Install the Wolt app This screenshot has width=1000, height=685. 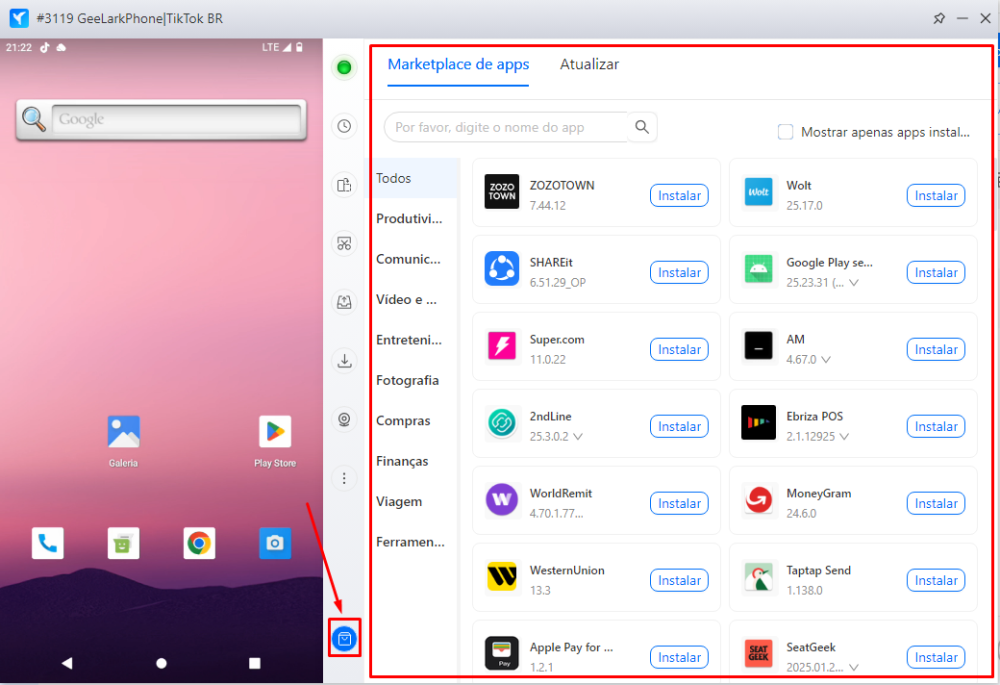936,195
